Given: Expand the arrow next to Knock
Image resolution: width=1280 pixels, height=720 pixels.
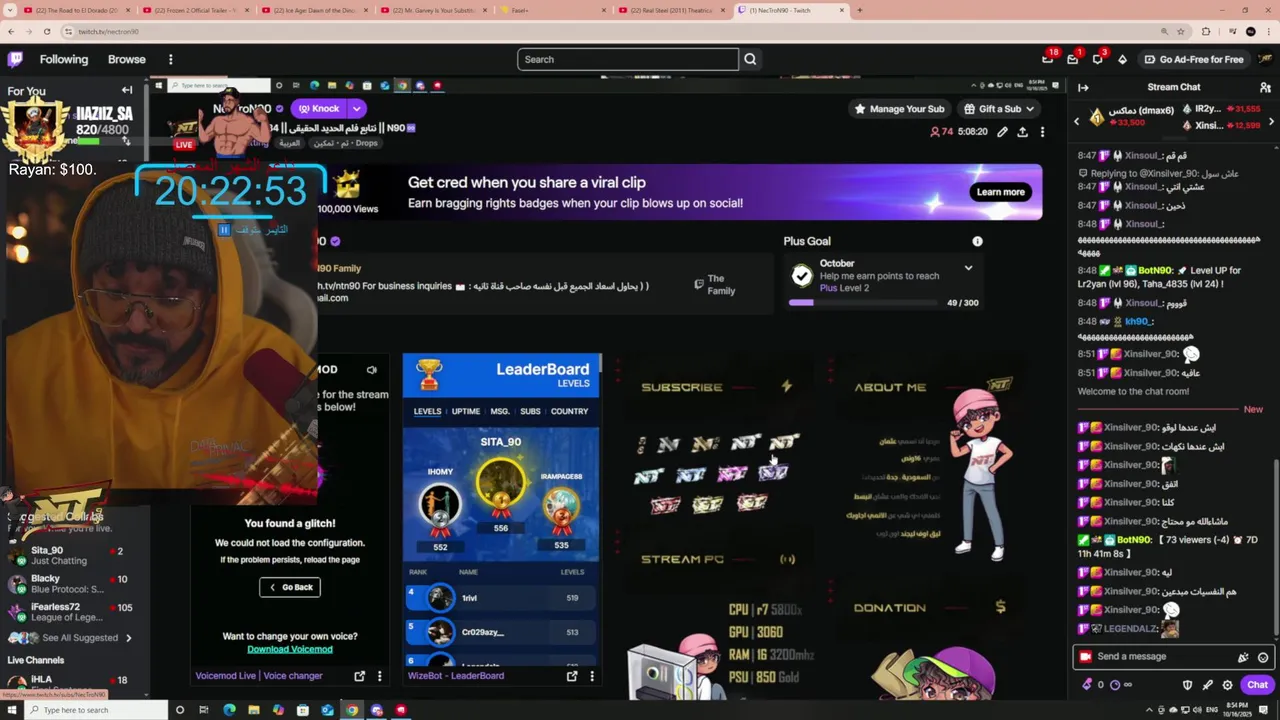Looking at the screenshot, I should pos(356,108).
